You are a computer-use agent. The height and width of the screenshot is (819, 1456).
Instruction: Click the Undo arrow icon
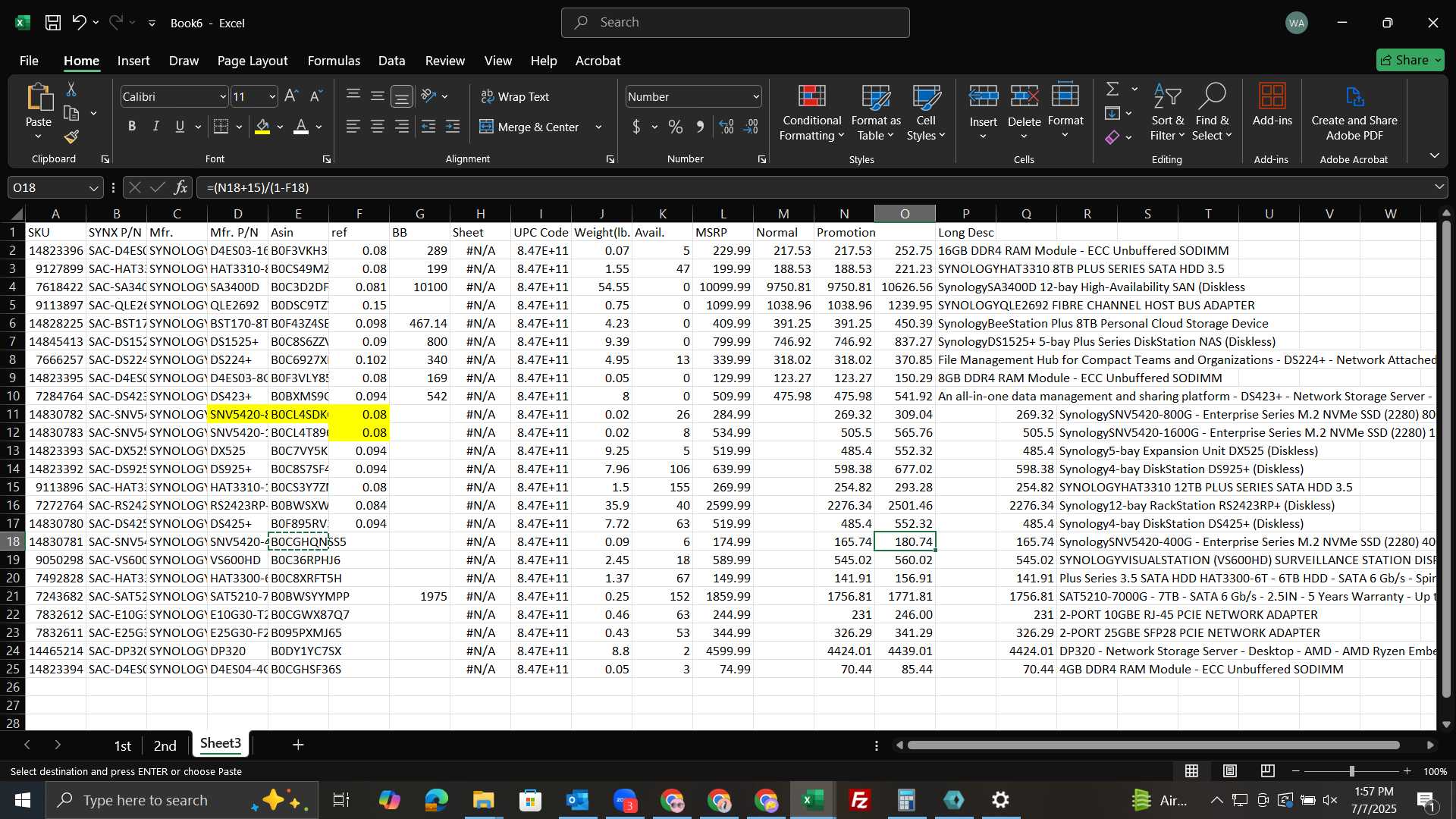point(79,23)
